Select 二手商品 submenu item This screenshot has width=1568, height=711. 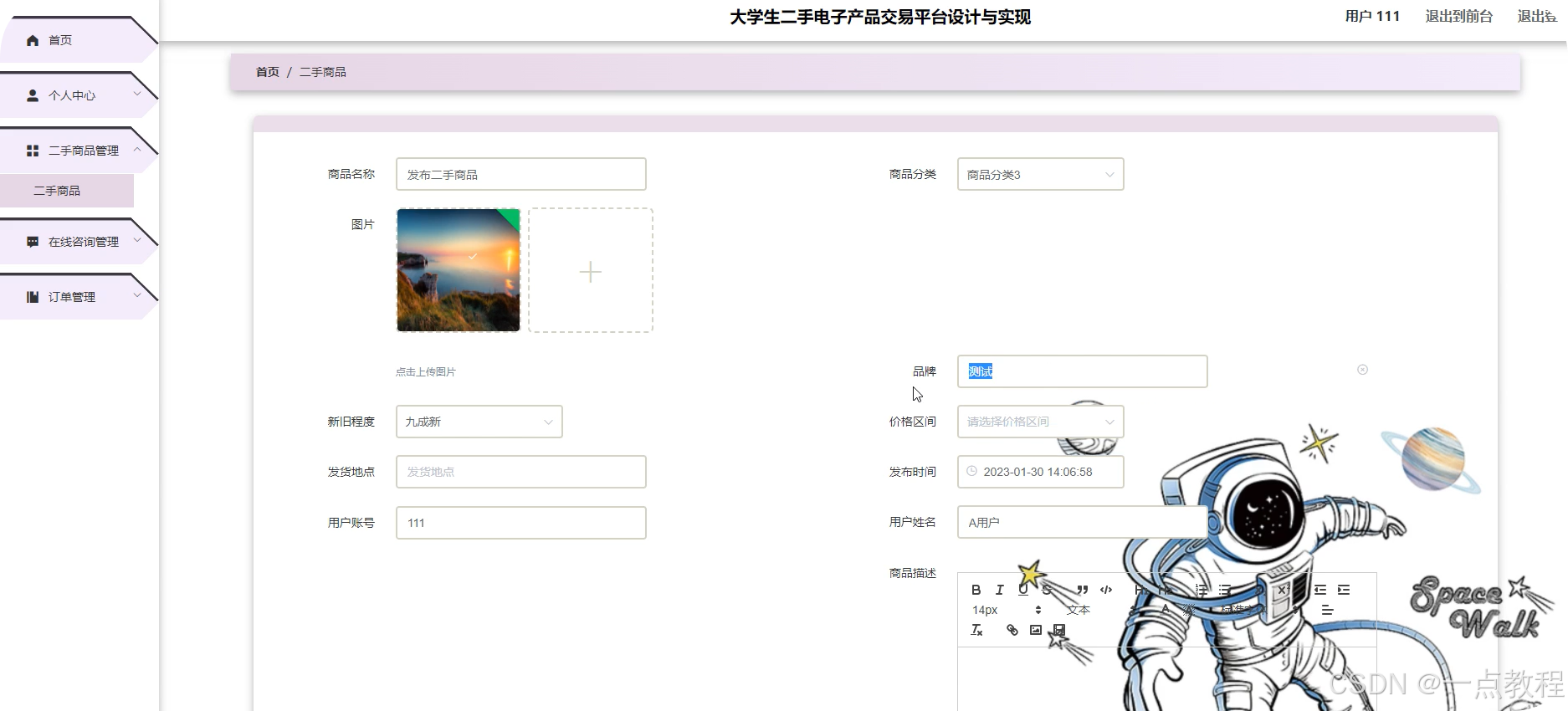pyautogui.click(x=67, y=191)
